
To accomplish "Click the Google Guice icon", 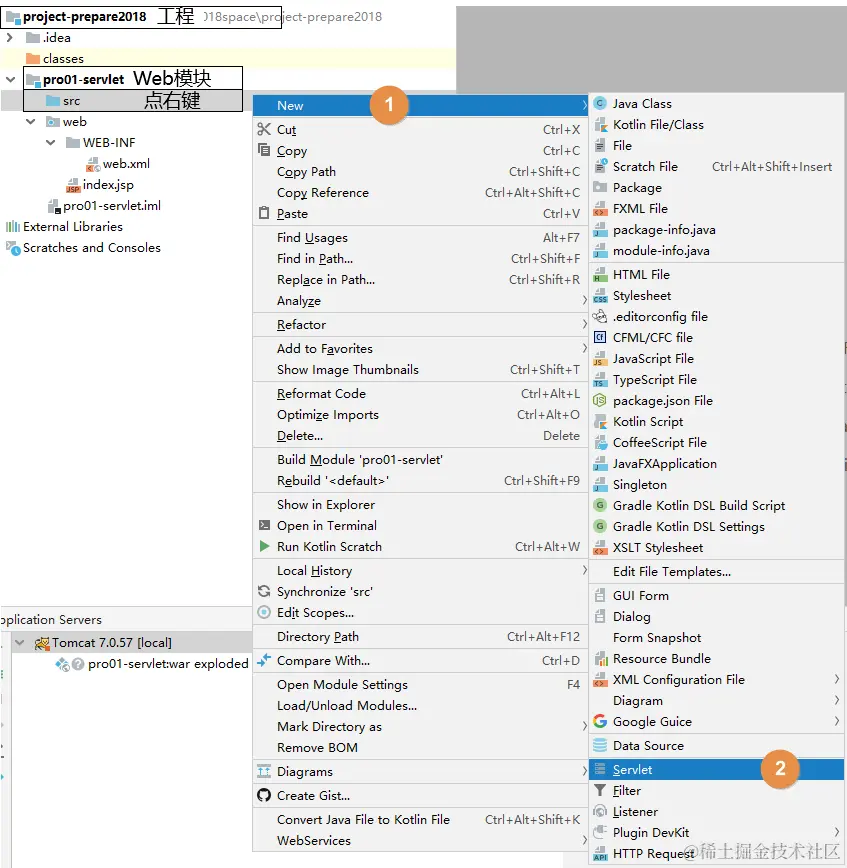I will coord(600,721).
